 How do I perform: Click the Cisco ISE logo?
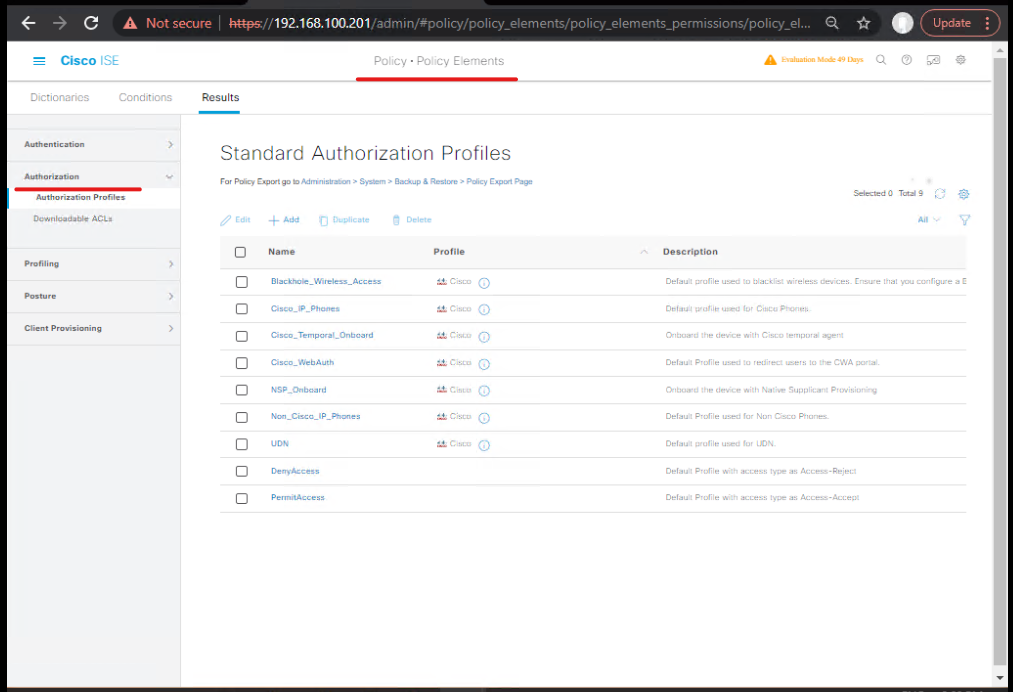click(x=90, y=61)
